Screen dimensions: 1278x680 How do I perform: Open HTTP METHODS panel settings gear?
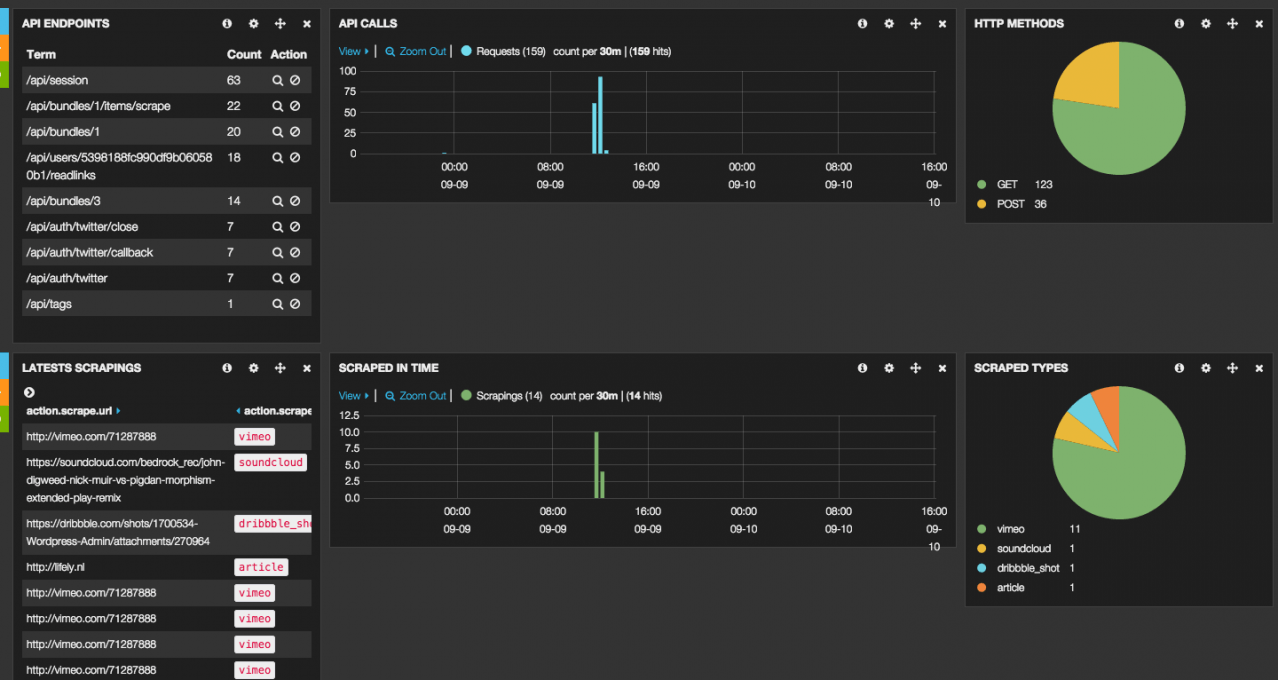pyautogui.click(x=1206, y=23)
